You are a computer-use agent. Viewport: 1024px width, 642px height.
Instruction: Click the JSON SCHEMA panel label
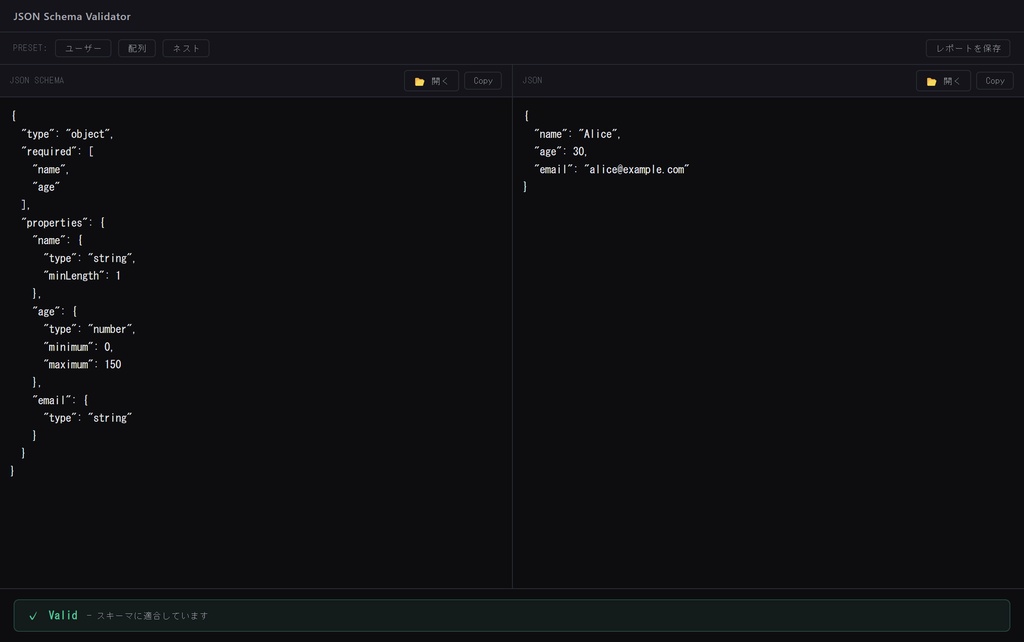tap(37, 80)
